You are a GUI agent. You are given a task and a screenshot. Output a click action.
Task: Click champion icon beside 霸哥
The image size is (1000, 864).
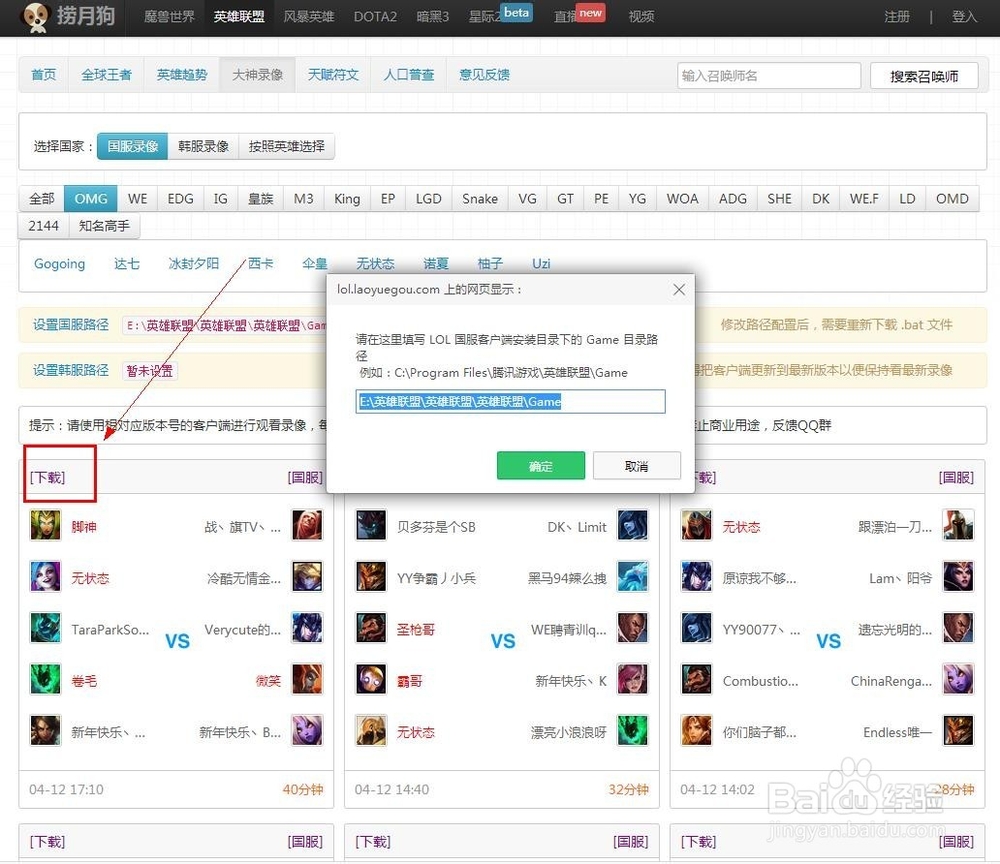coord(371,679)
